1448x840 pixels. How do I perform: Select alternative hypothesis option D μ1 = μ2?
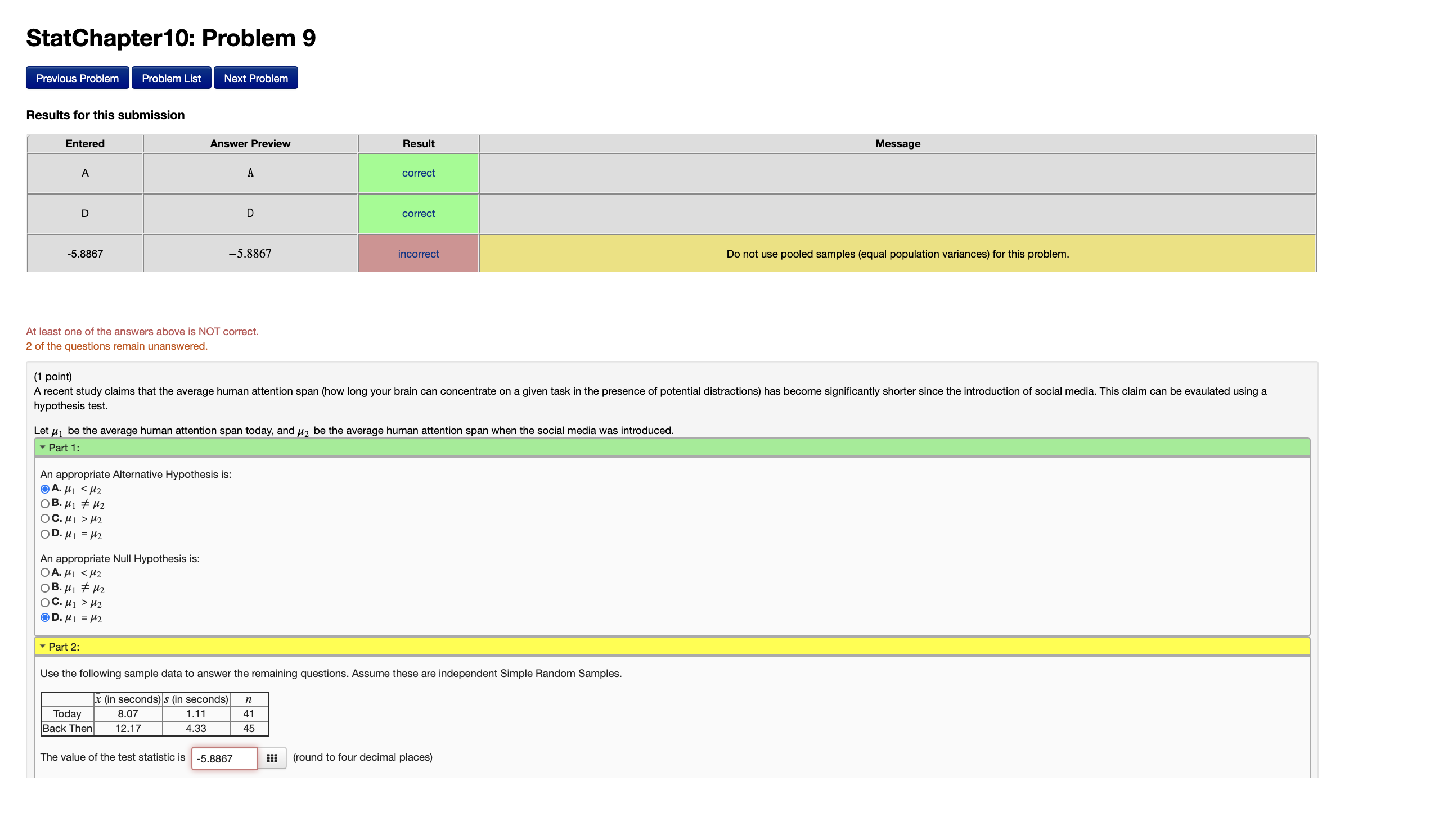[x=45, y=534]
